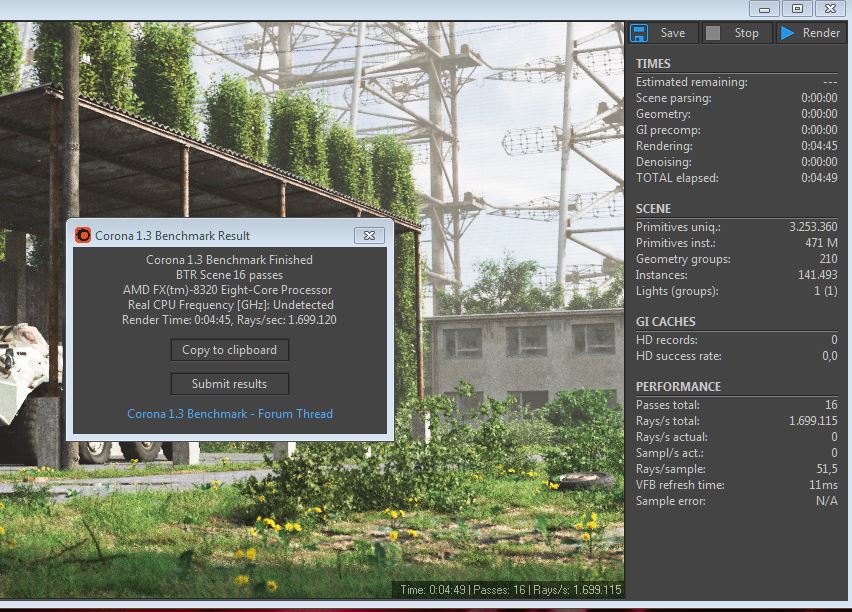
Task: Click the blue floppy disk save icon
Action: [639, 33]
